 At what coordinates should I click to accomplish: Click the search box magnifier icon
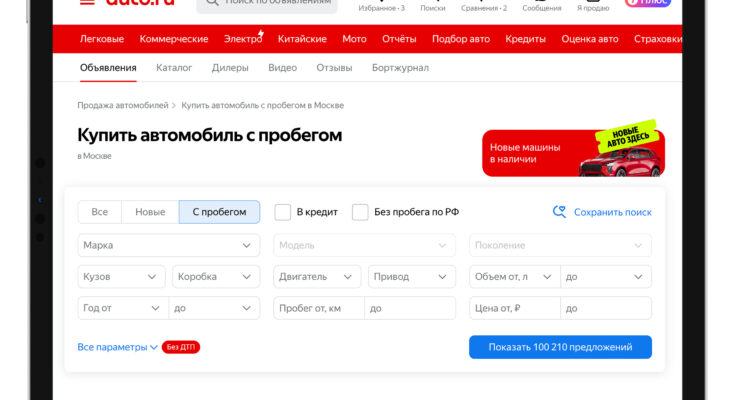212,2
